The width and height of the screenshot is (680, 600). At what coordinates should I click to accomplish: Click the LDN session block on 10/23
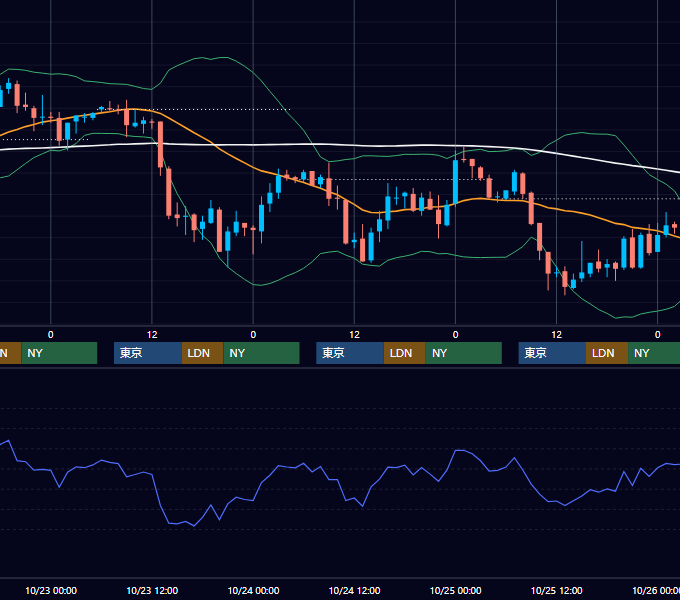[202, 353]
